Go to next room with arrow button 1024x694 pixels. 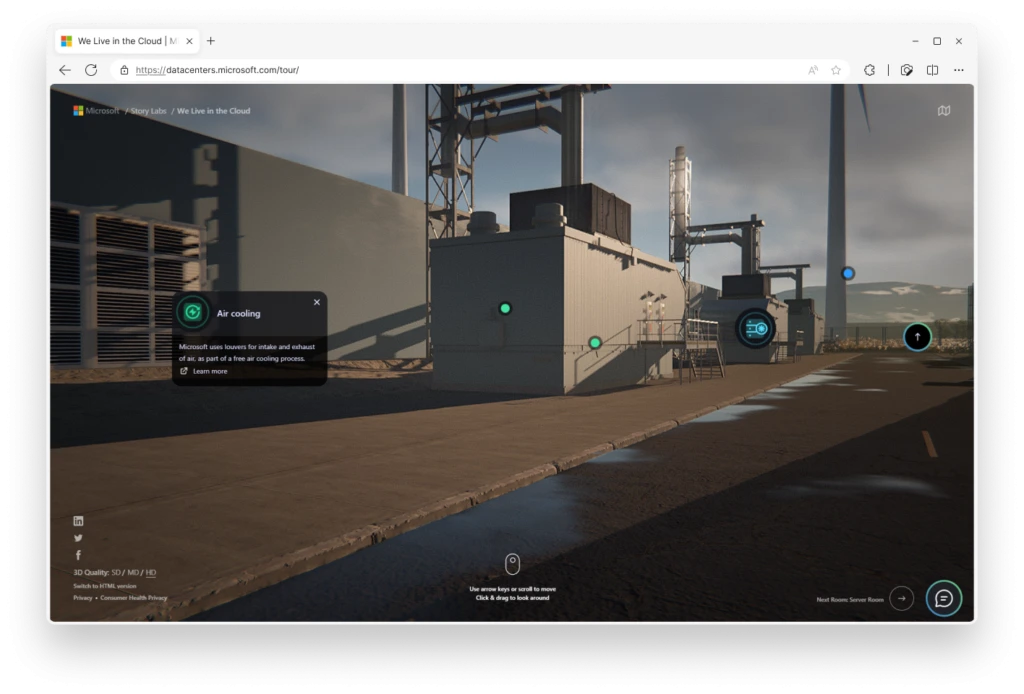(901, 598)
